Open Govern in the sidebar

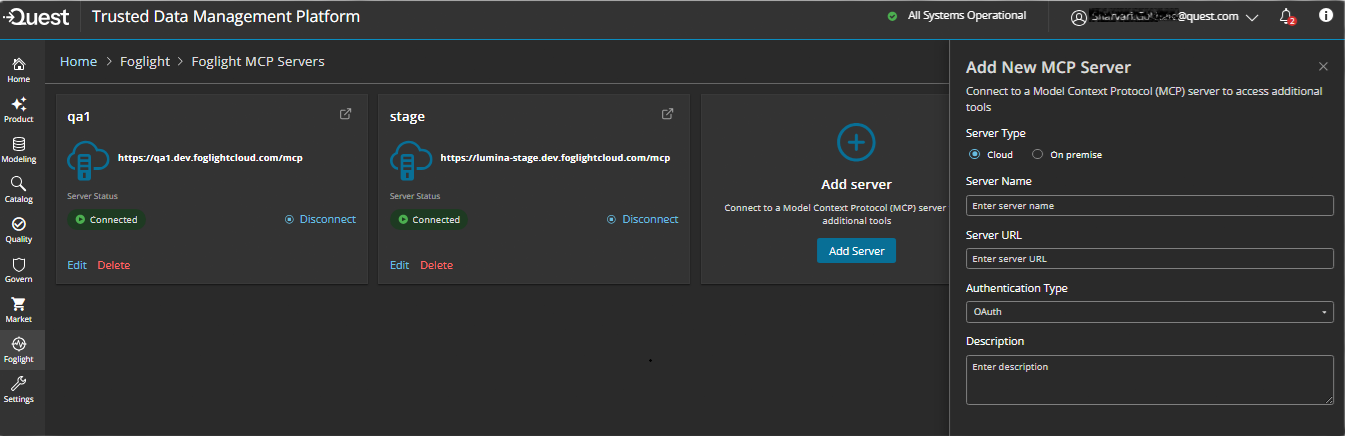pyautogui.click(x=19, y=270)
